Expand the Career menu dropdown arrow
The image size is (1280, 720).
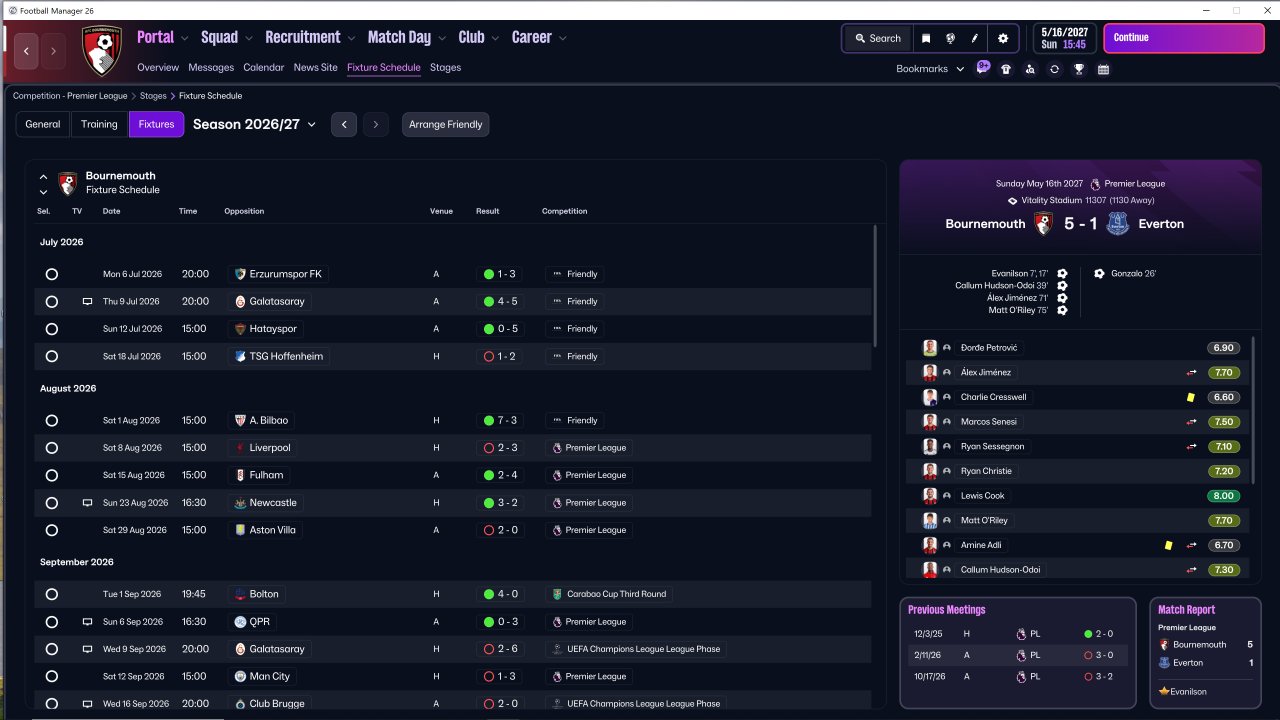point(563,38)
